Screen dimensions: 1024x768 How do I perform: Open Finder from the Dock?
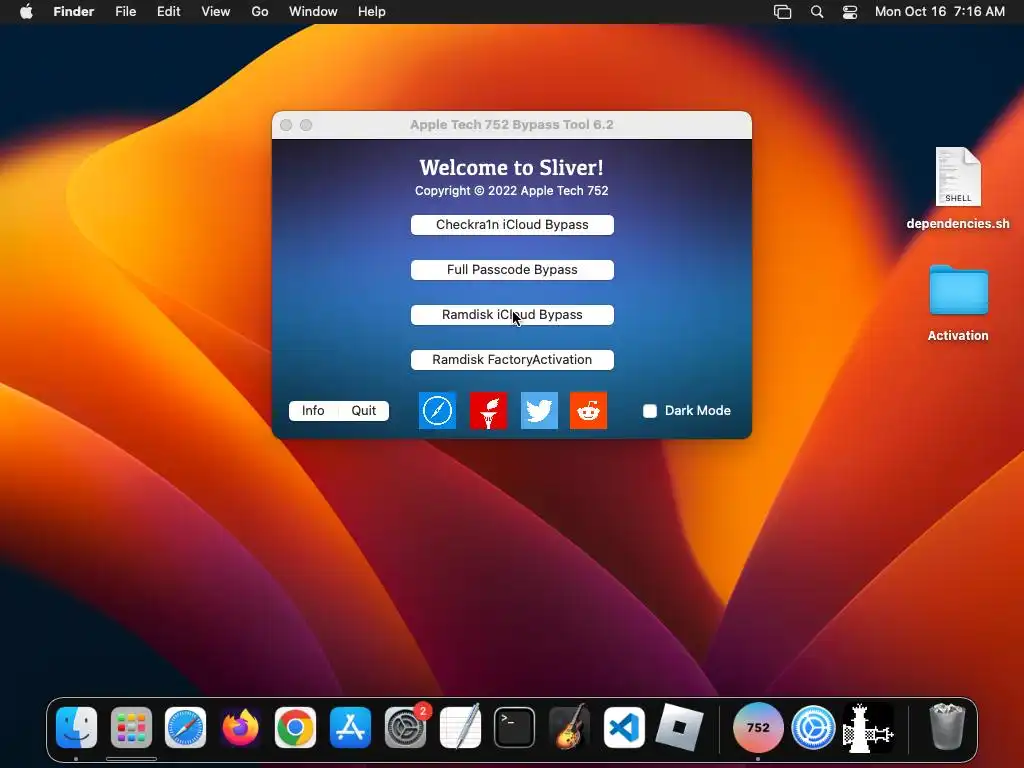[x=76, y=728]
